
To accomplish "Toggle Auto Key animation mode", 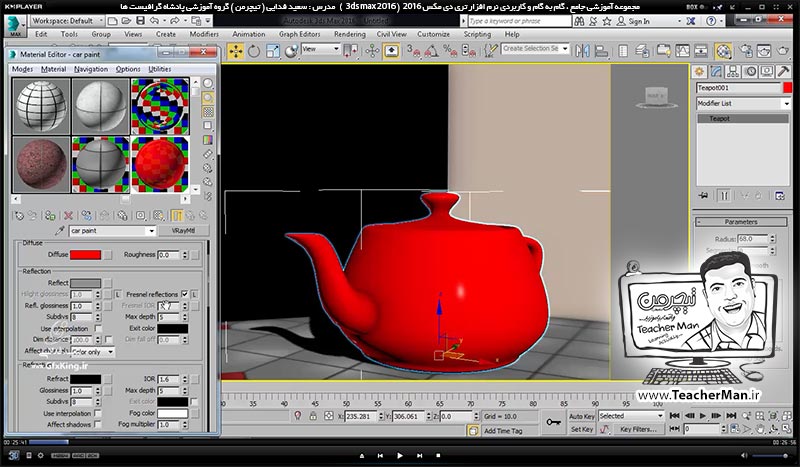I will [x=582, y=416].
